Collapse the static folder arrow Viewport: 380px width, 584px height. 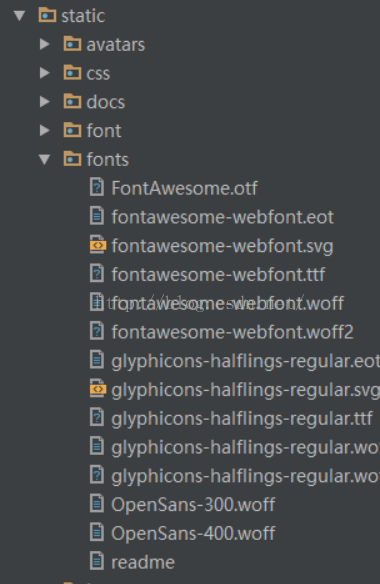(x=19, y=16)
